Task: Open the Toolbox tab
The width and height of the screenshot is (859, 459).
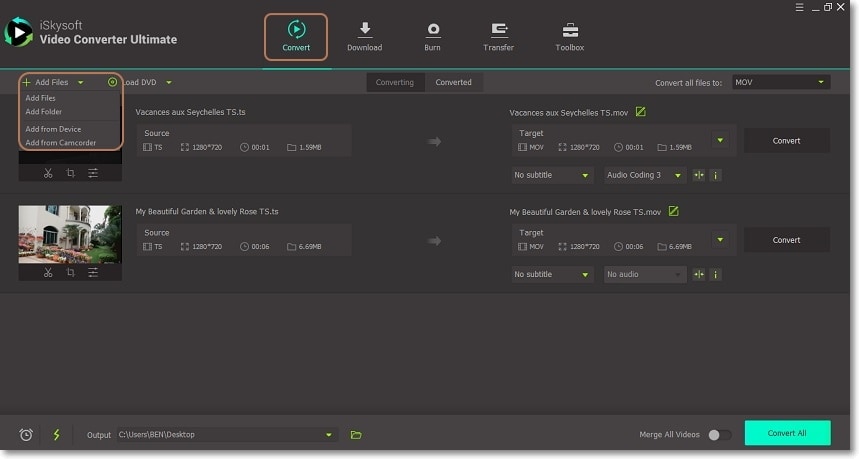Action: (570, 36)
